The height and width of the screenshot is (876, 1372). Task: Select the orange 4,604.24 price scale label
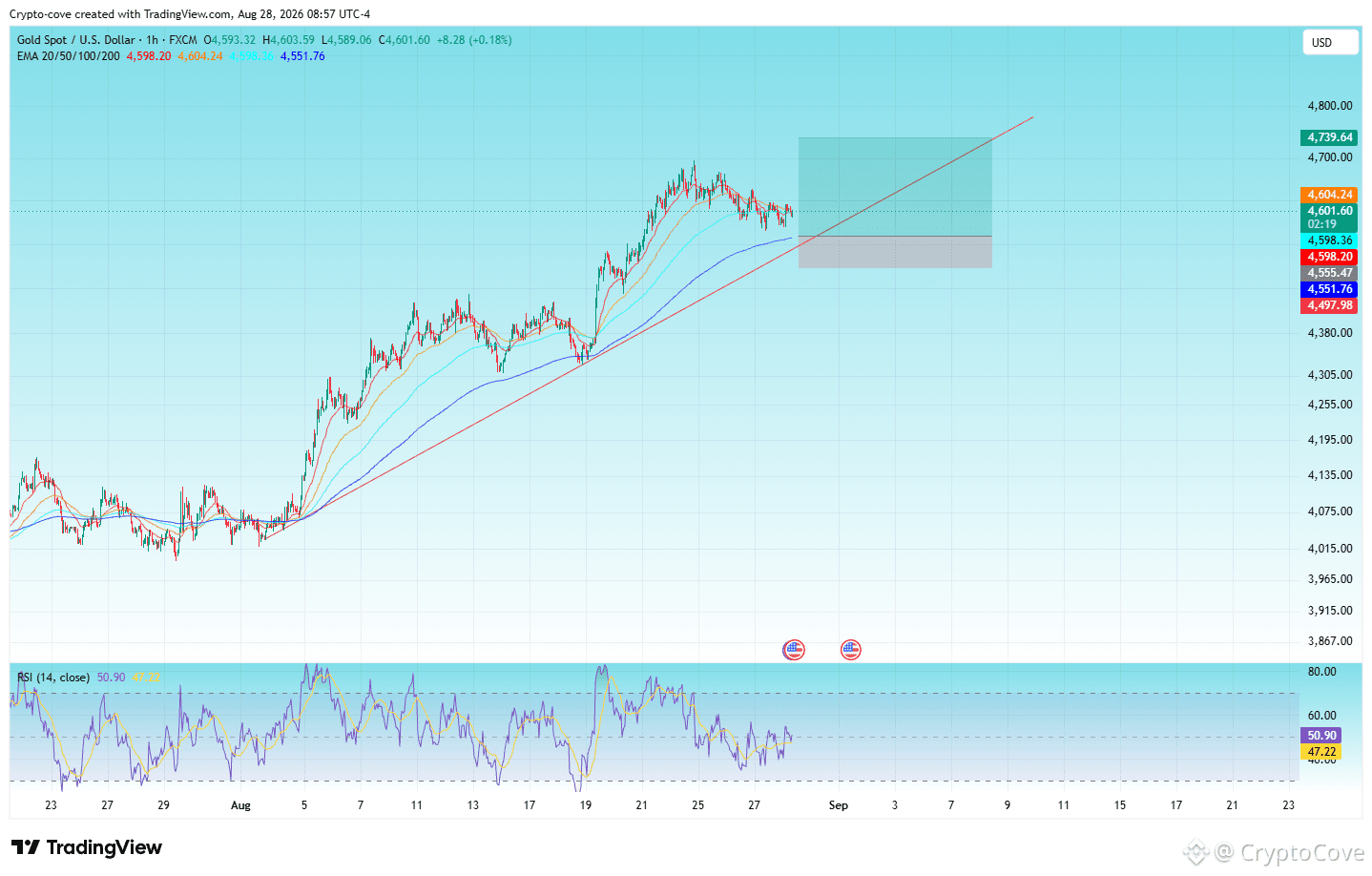coord(1329,195)
